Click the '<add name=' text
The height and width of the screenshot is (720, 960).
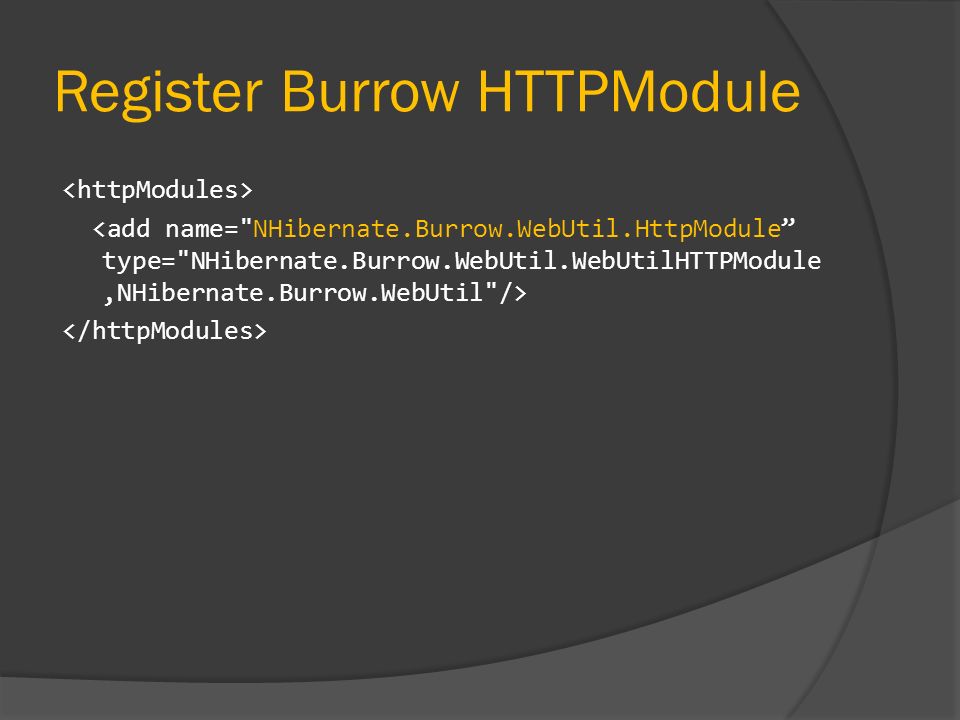165,229
